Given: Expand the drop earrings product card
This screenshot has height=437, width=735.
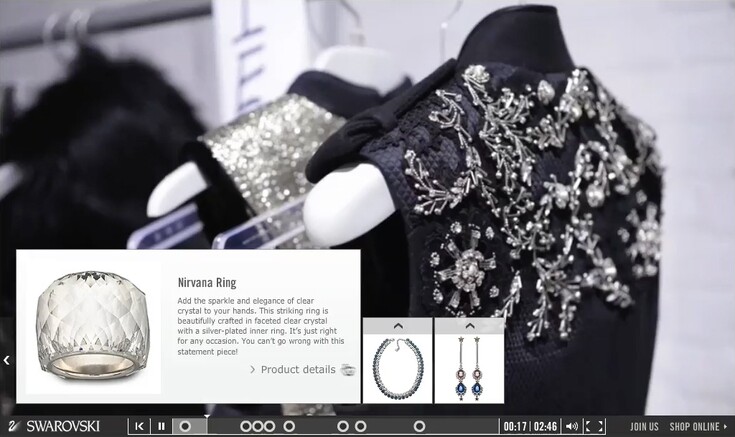Looking at the screenshot, I should coord(469,326).
